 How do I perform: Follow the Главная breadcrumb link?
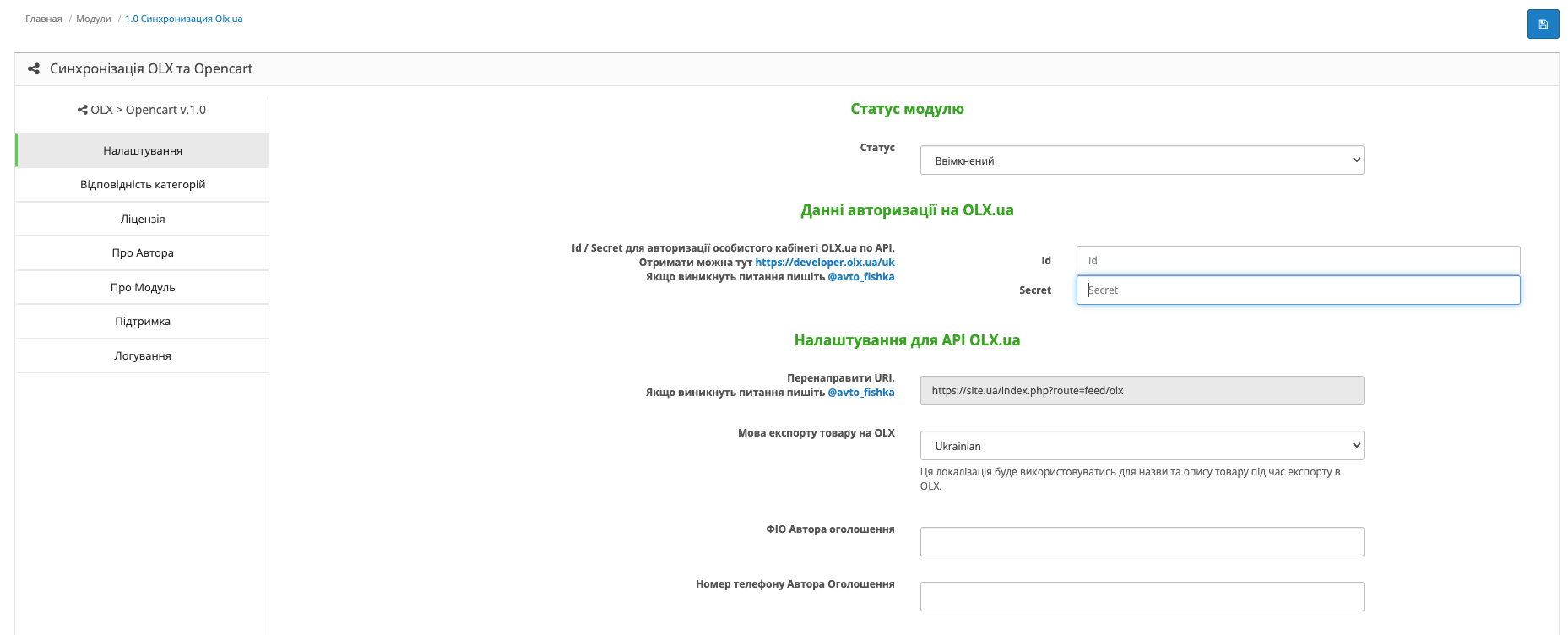coord(44,19)
